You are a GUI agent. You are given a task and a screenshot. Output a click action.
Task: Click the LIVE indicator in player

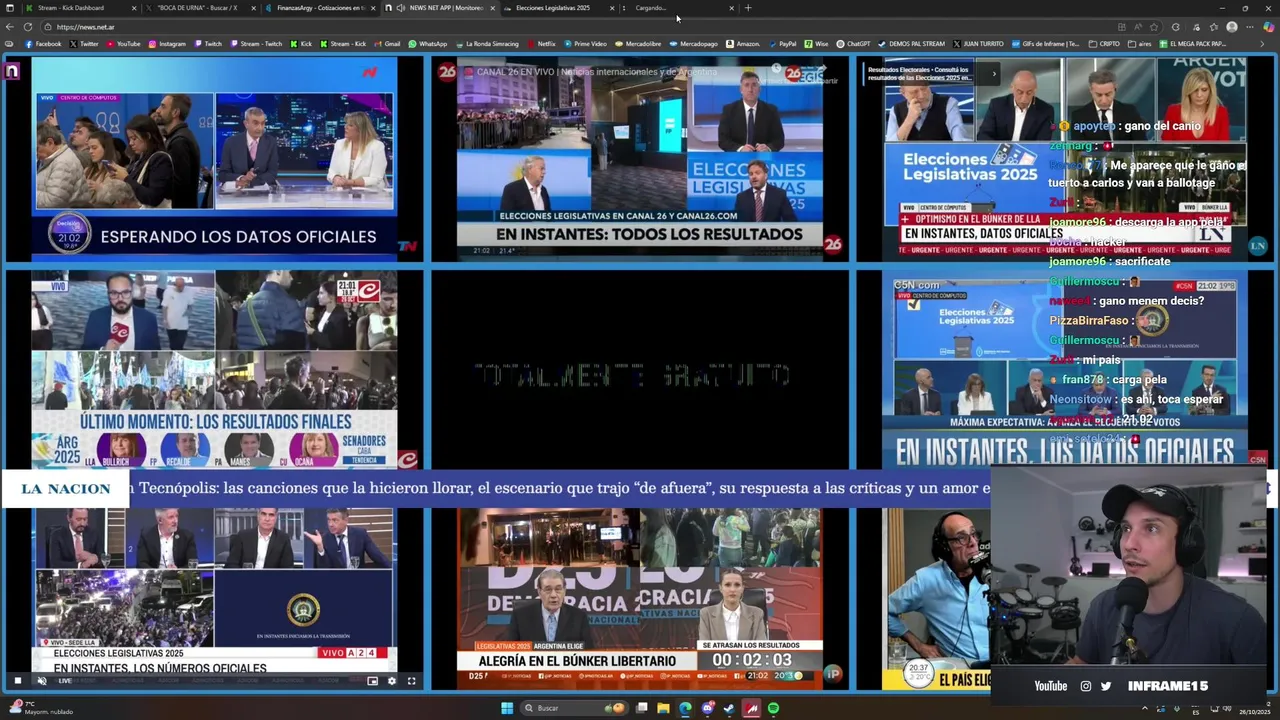65,681
